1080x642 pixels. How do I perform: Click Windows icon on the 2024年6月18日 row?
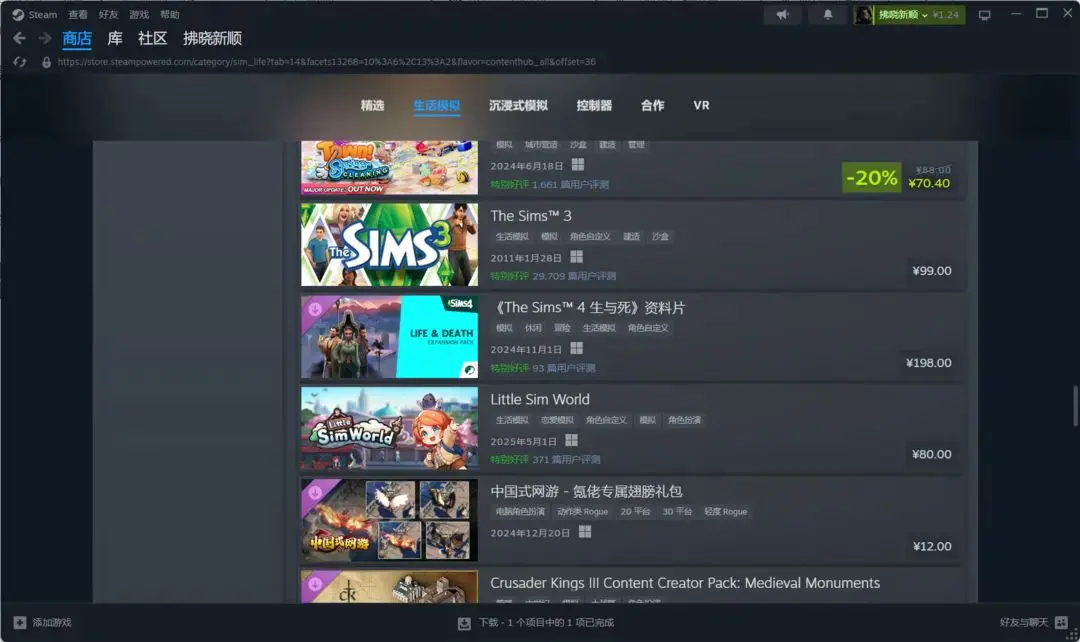(x=578, y=165)
